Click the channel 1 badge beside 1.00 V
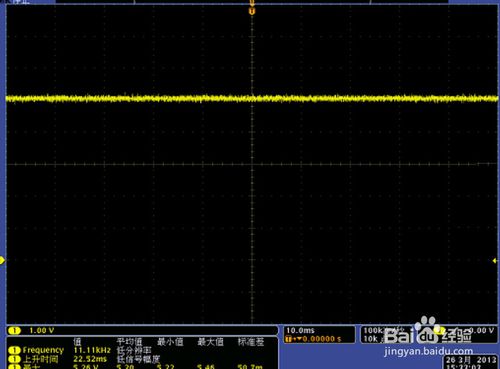The width and height of the screenshot is (500, 369). tap(14, 330)
